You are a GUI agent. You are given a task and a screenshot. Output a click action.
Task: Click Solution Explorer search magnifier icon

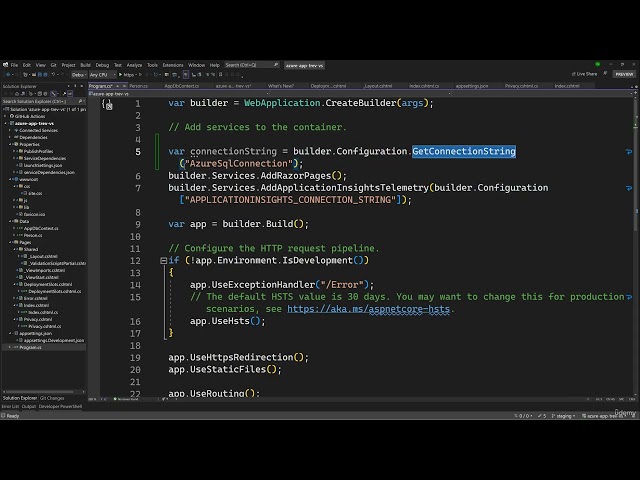pos(80,101)
